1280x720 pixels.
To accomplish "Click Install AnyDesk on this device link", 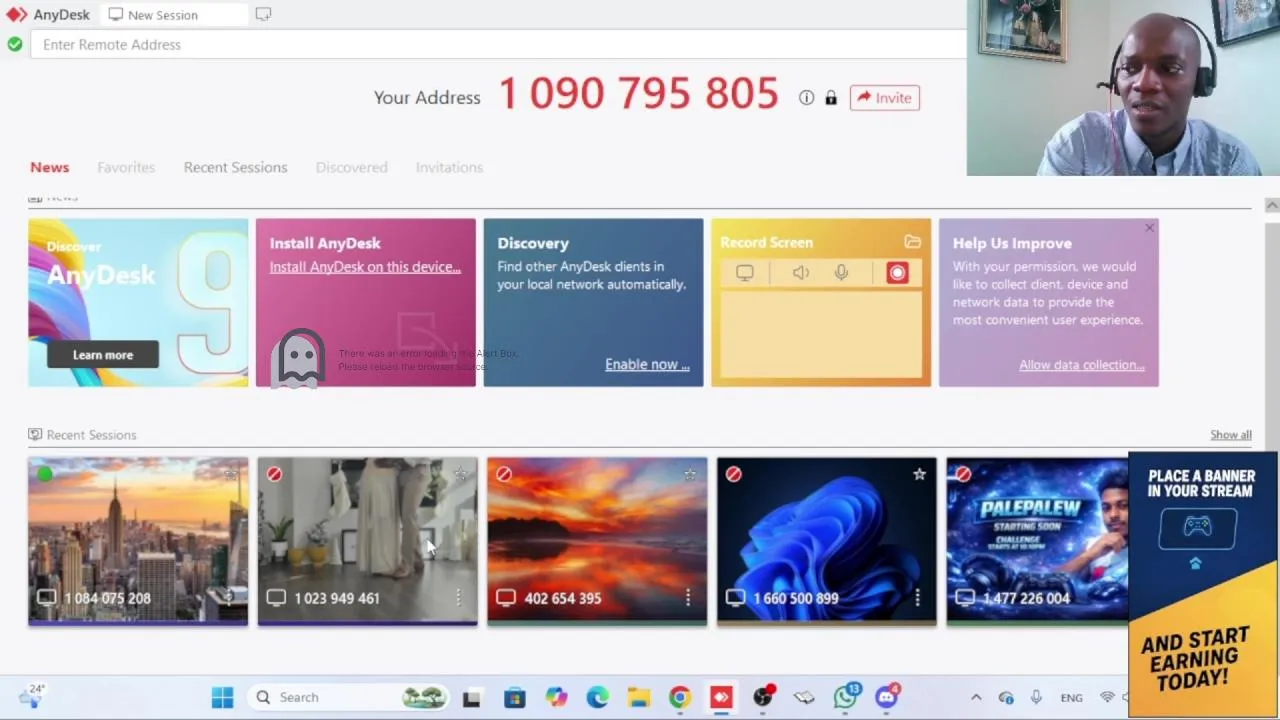I will [365, 267].
